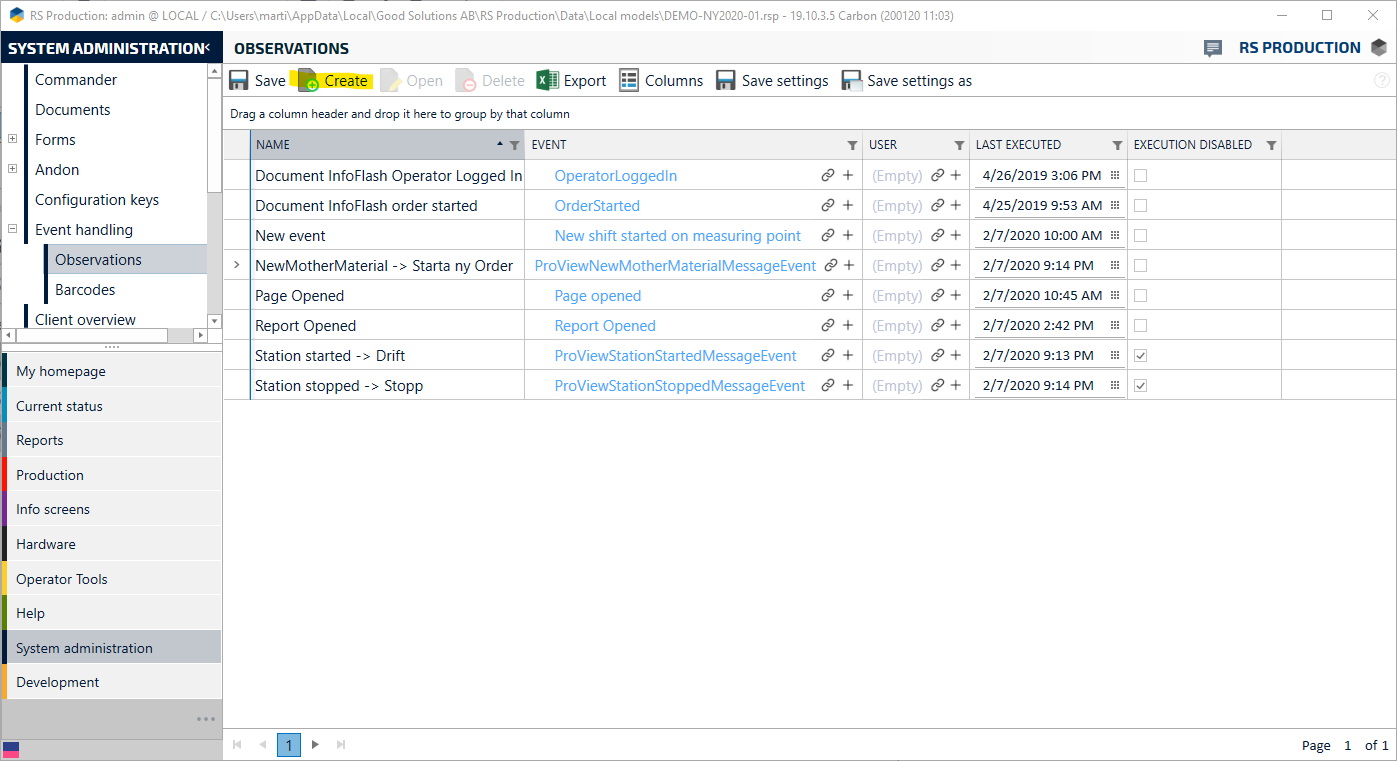Open the ProViewStationStoppedMessageEvent link
The image size is (1397, 761).
coord(679,386)
